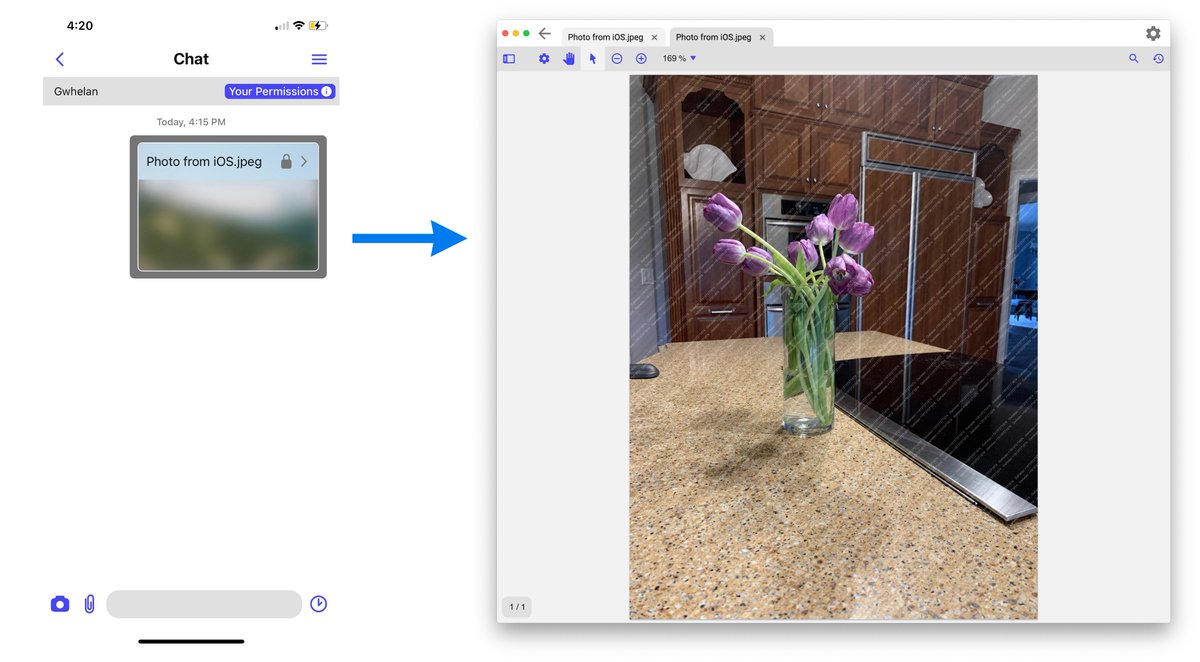Screen dimensions: 1200x662
Task: Open Your Permissions info
Action: (280, 91)
